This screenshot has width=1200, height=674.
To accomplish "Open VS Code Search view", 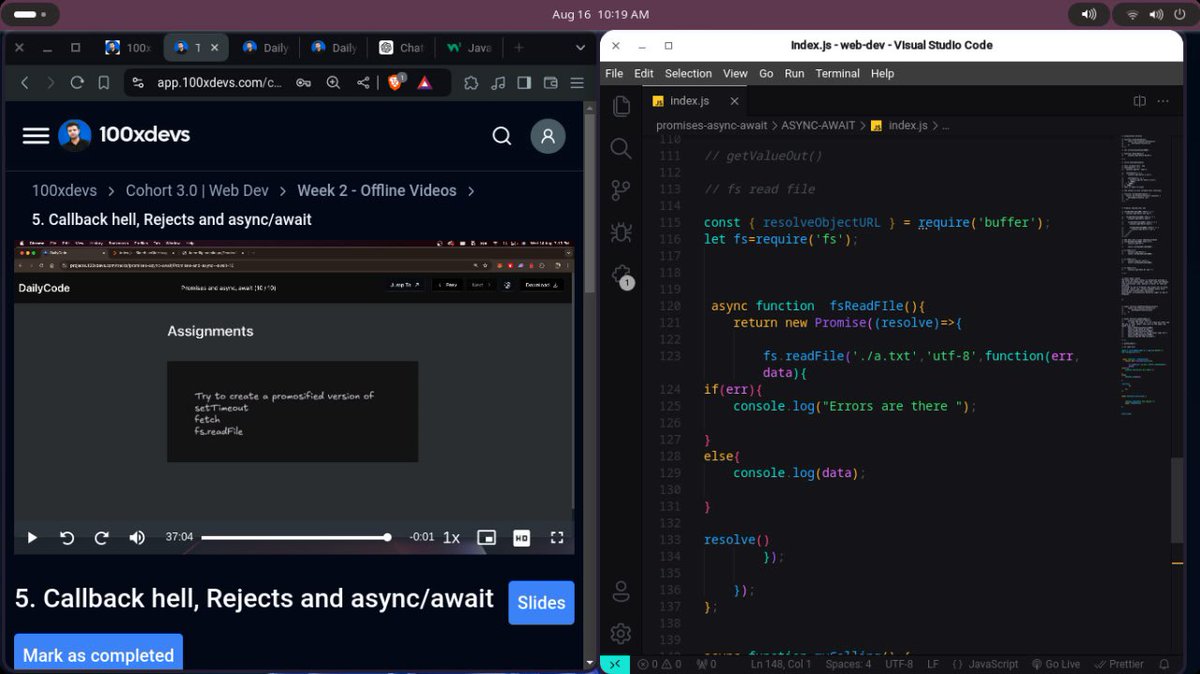I will [621, 149].
